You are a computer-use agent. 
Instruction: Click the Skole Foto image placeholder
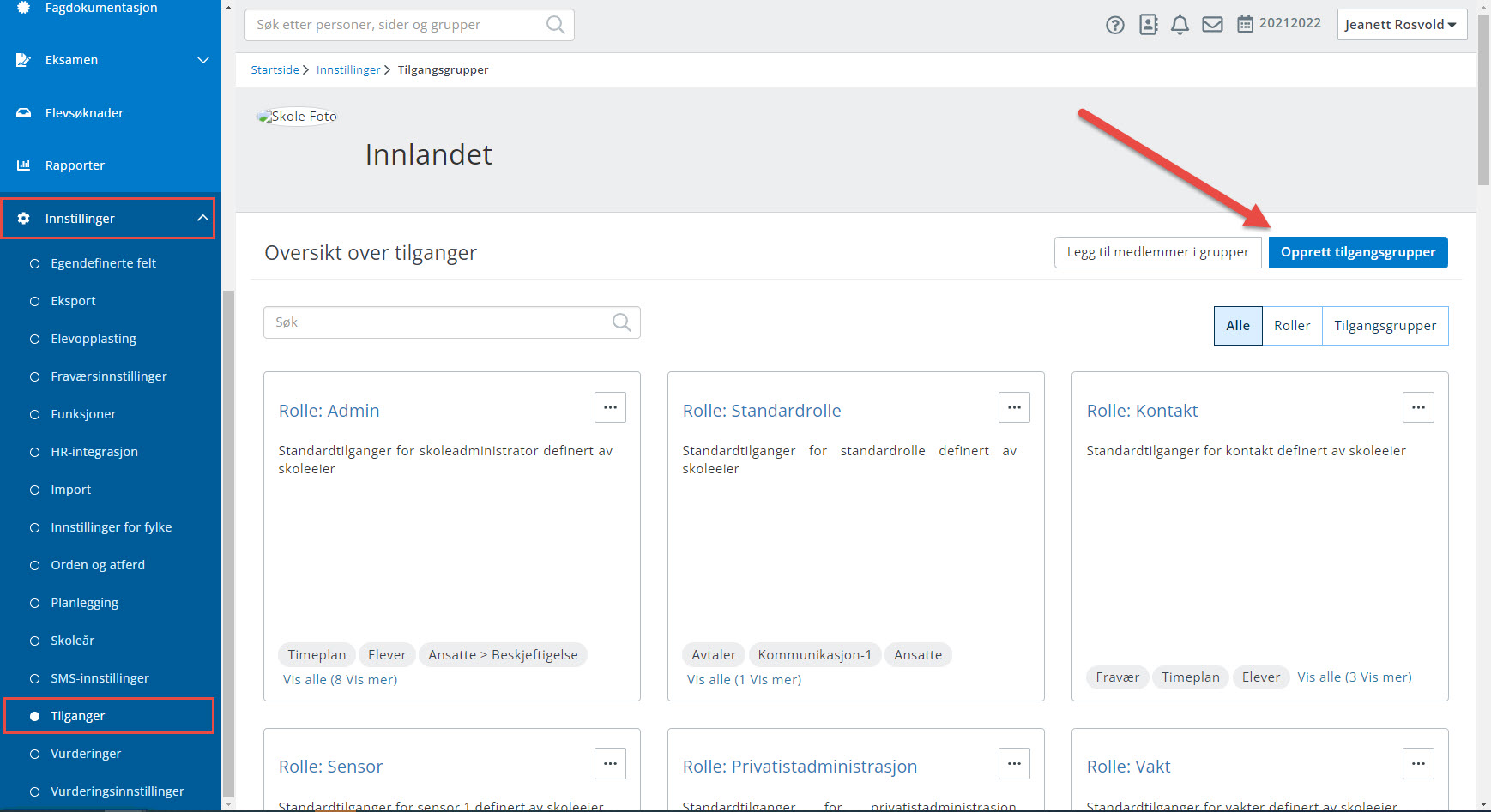pyautogui.click(x=297, y=116)
